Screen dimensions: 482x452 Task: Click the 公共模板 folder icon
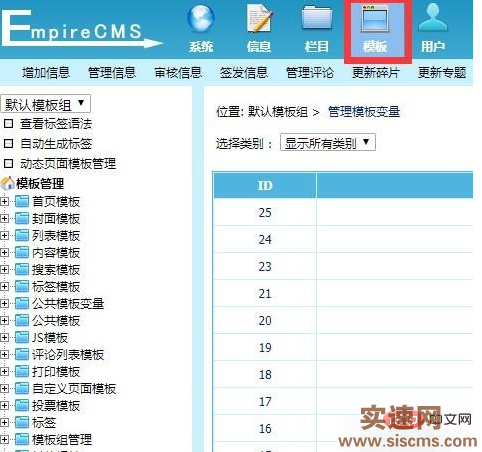pyautogui.click(x=22, y=320)
